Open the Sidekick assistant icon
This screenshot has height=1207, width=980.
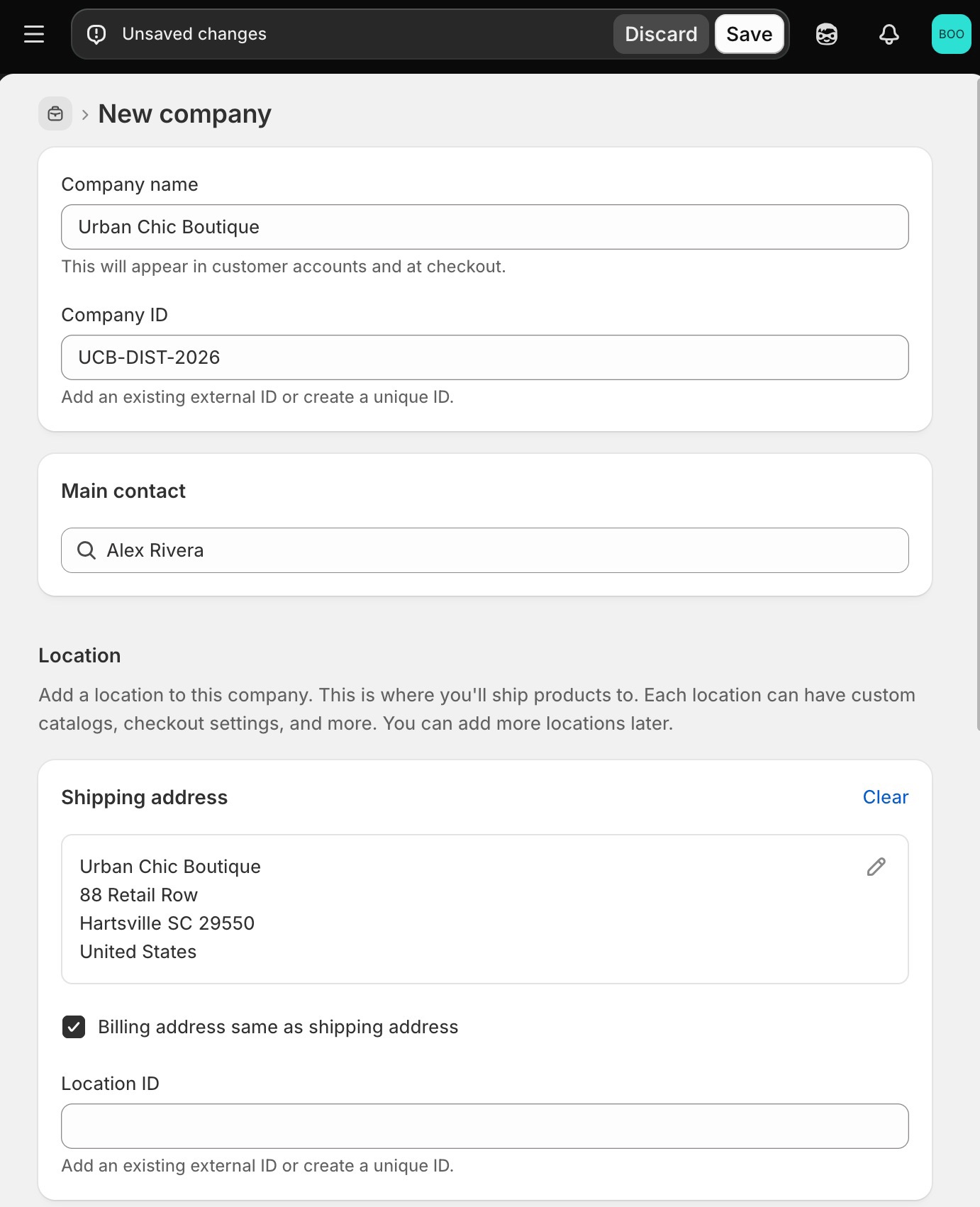[x=827, y=34]
